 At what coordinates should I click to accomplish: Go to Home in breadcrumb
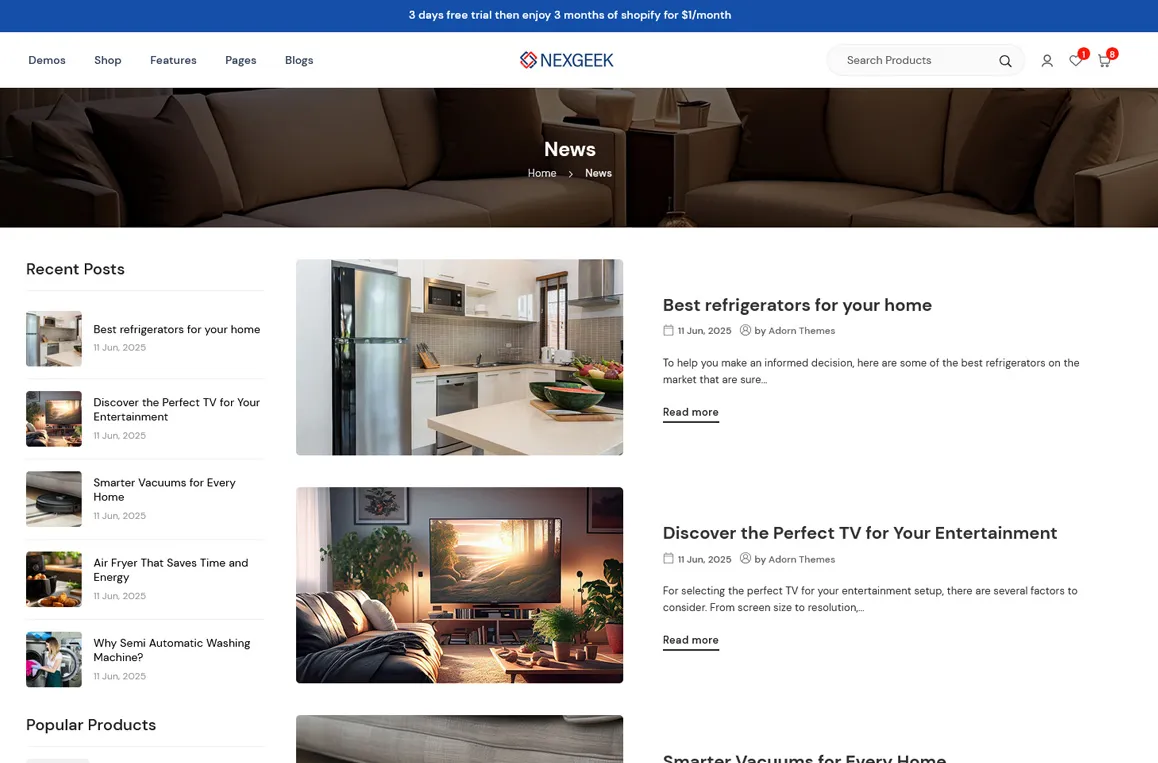(x=542, y=173)
